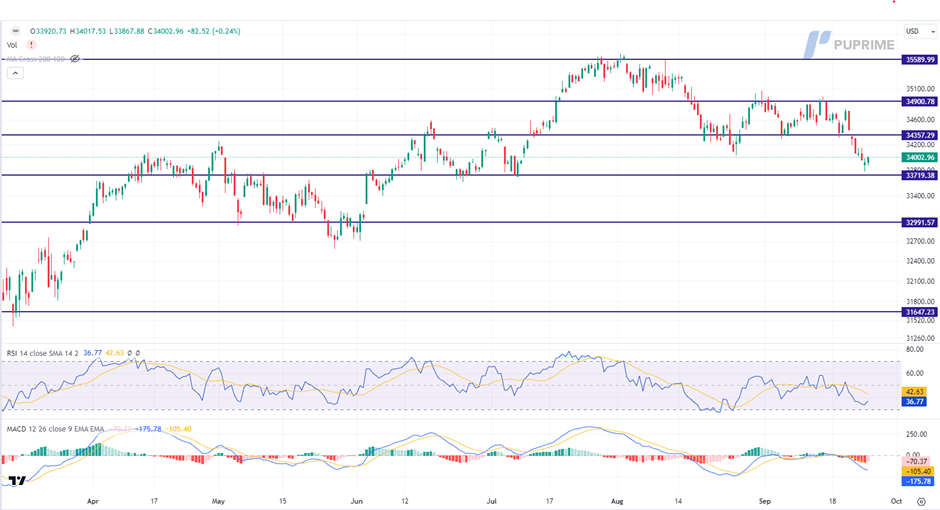
Task: Click the TradingView logo icon
Action: coord(15,482)
